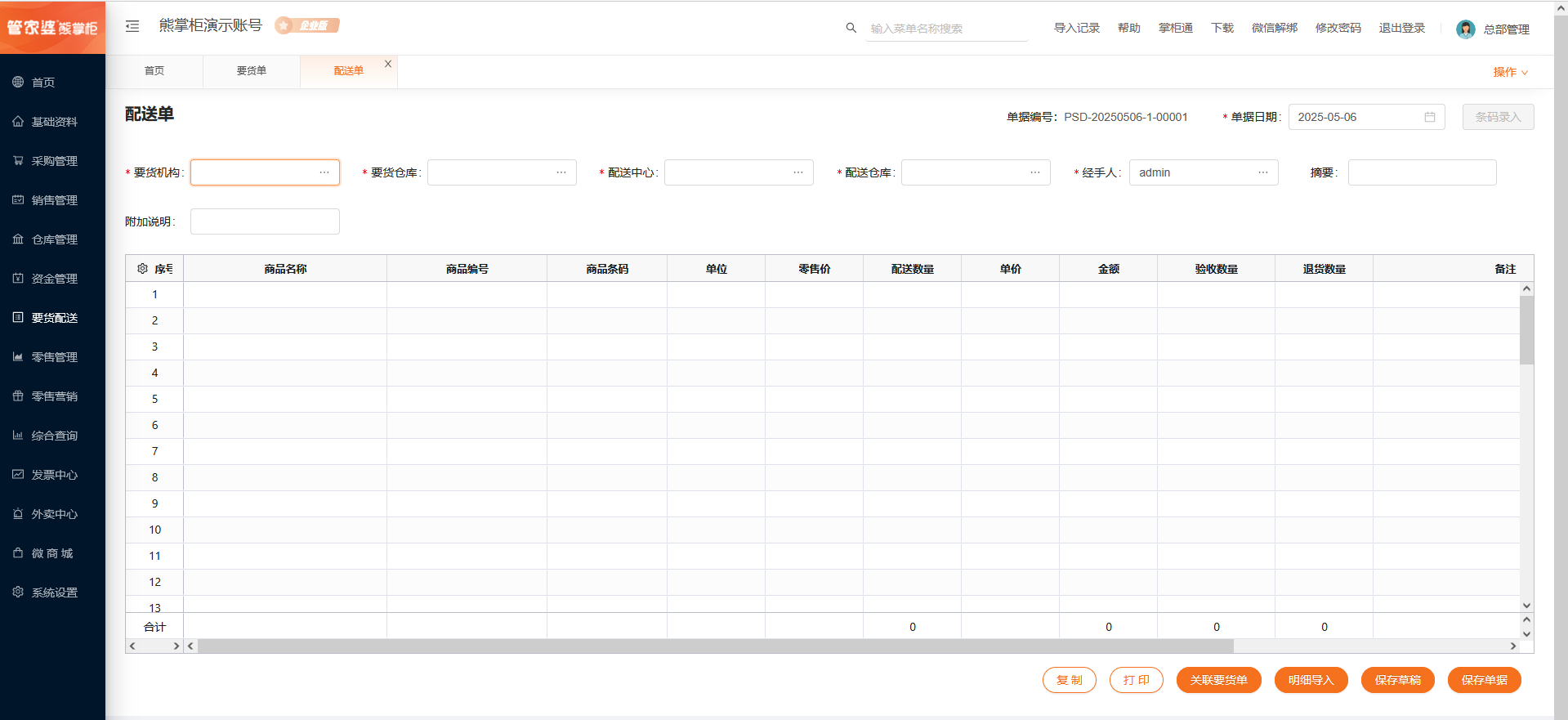Image resolution: width=1568 pixels, height=720 pixels.
Task: Open the 采购管理 sidebar cart icon
Action: click(x=18, y=160)
